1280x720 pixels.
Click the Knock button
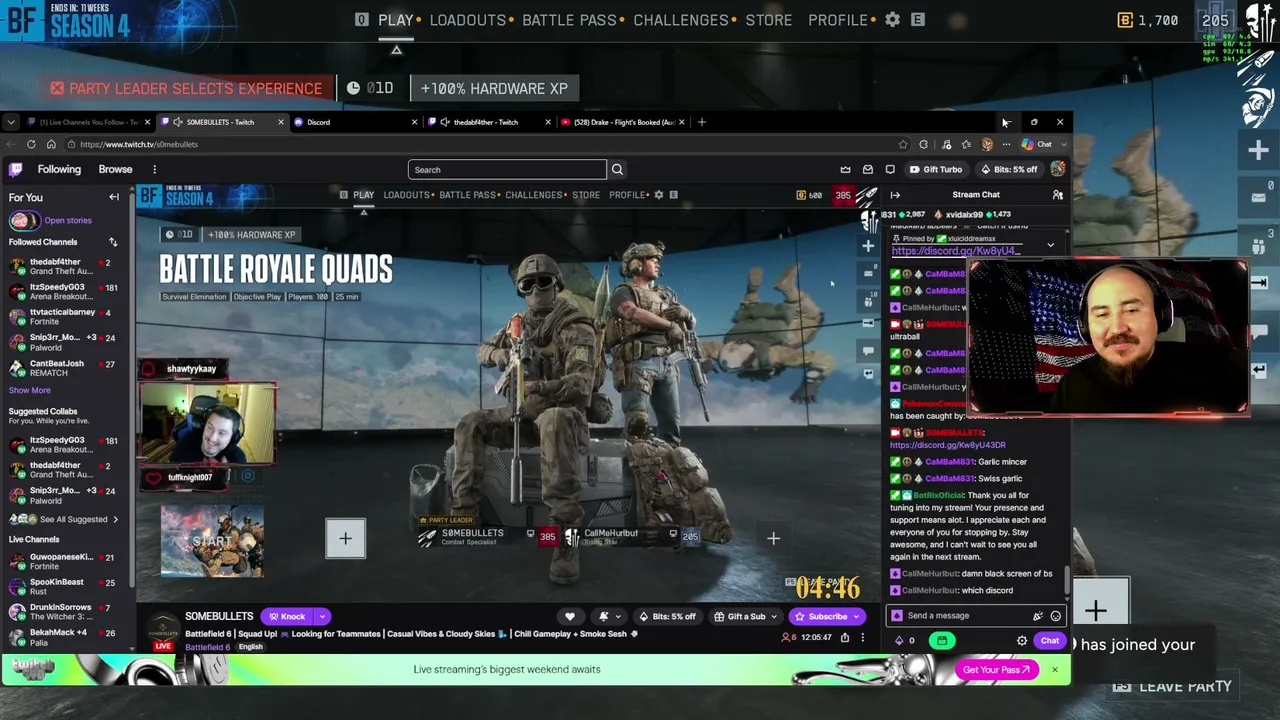[x=286, y=616]
